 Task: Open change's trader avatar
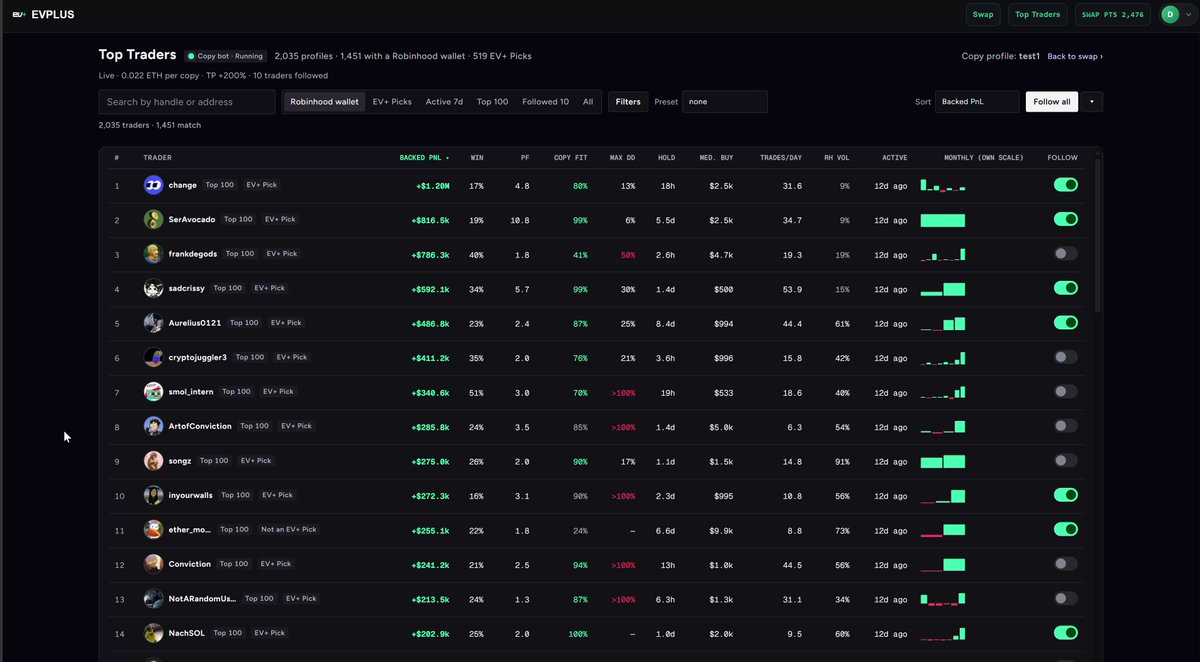tap(153, 185)
